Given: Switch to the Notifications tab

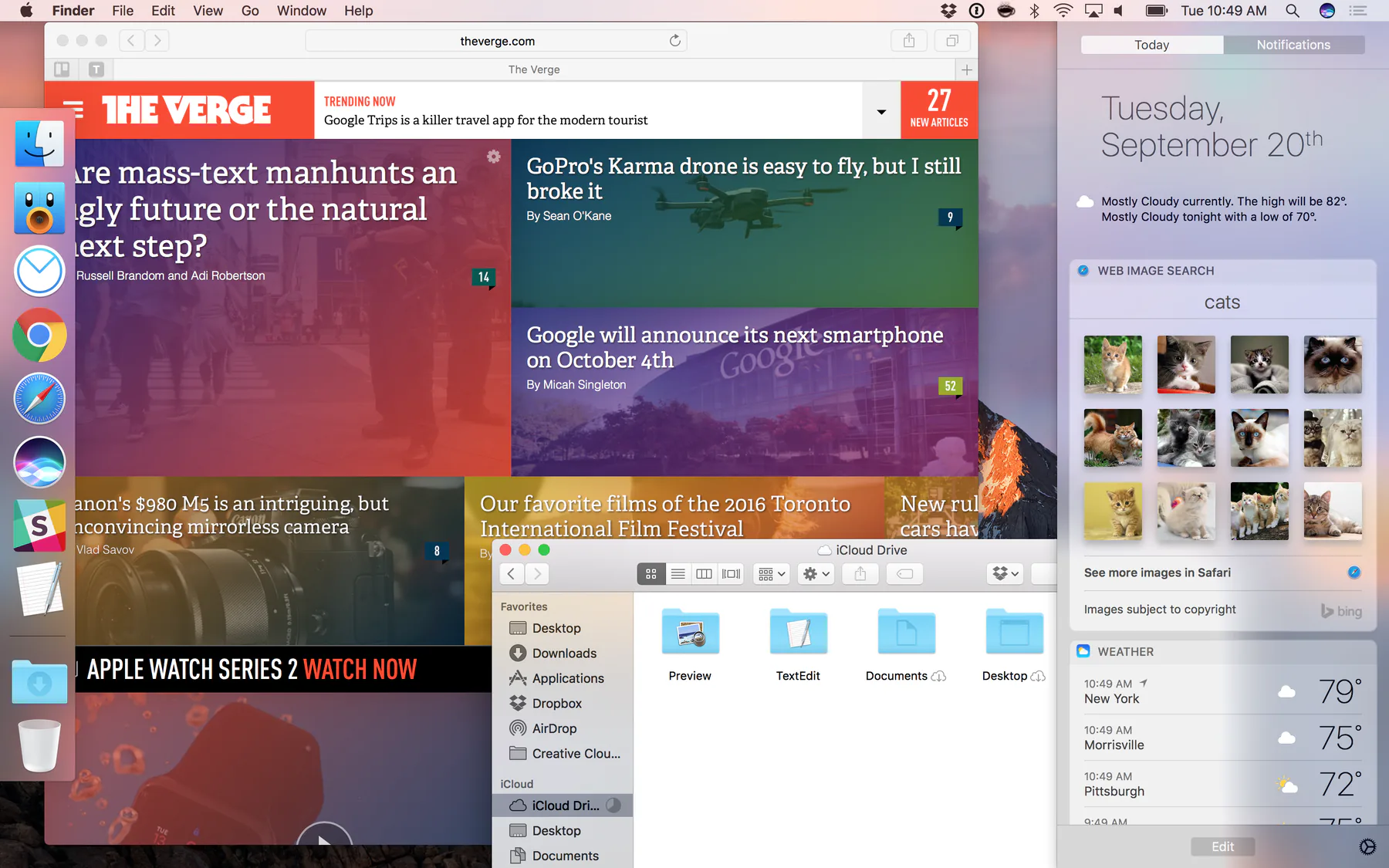Looking at the screenshot, I should [x=1294, y=45].
